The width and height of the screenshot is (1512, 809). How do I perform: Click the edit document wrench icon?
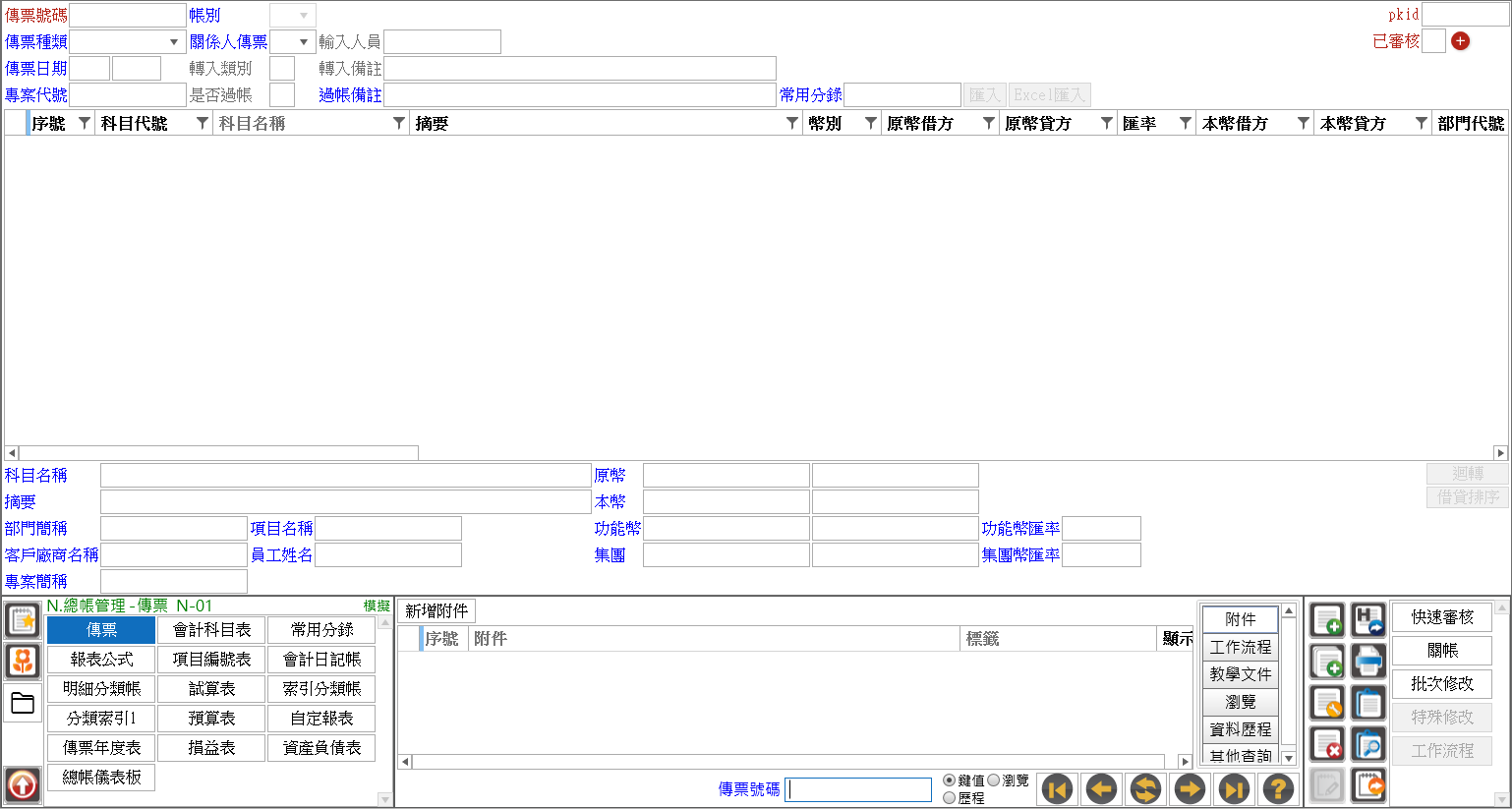point(1327,703)
